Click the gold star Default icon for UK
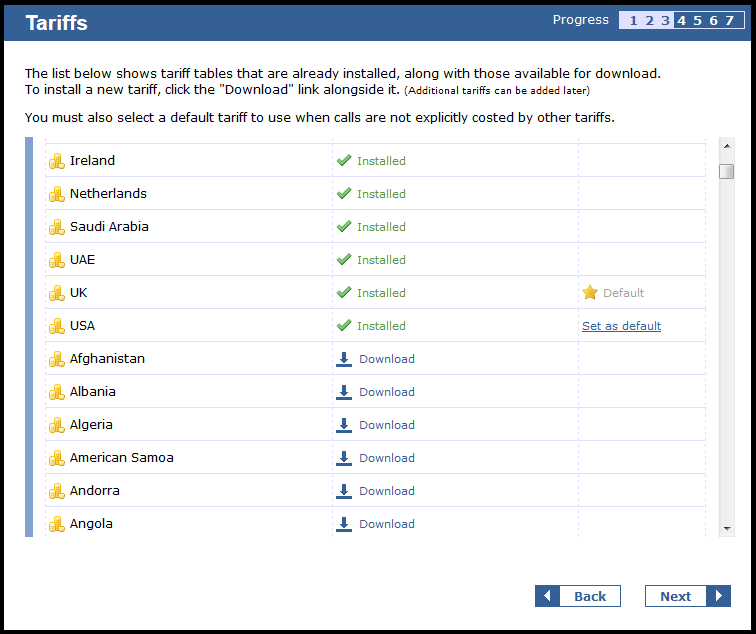This screenshot has height=634, width=756. point(590,293)
